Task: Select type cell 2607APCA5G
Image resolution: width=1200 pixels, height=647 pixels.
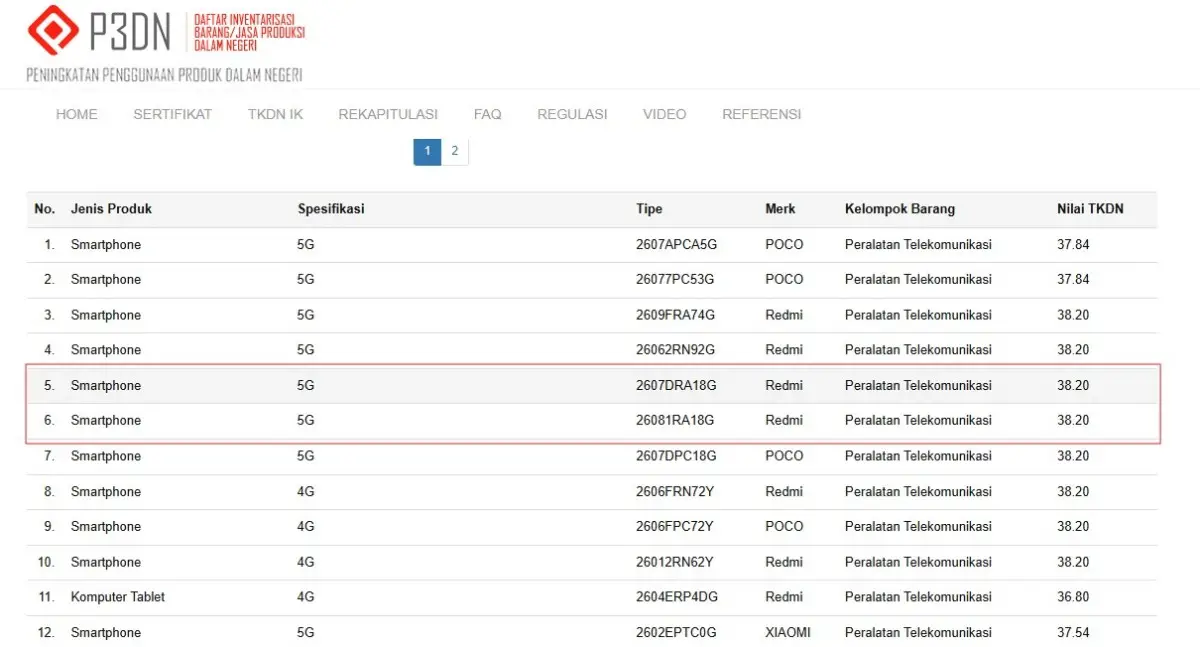Action: tap(677, 245)
